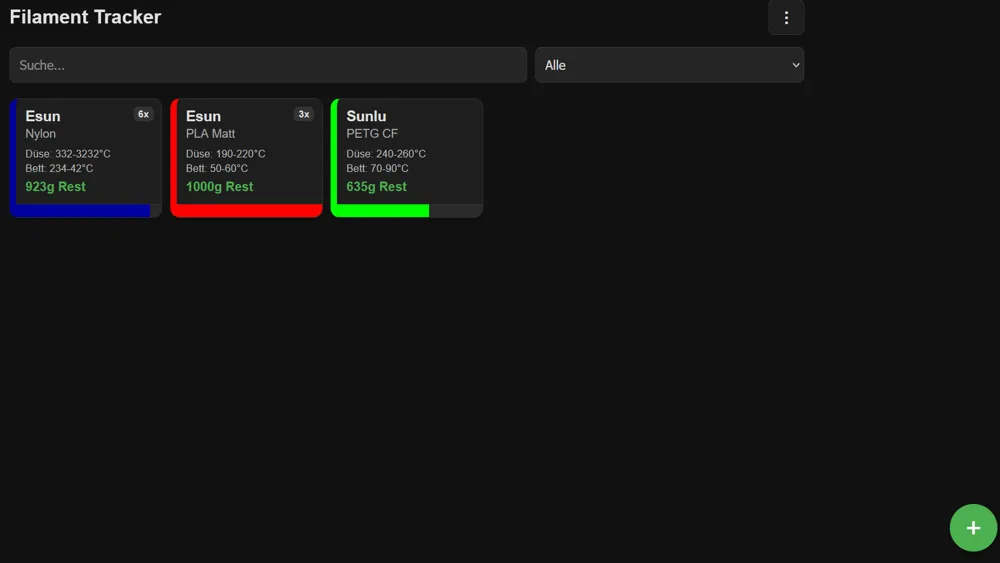The width and height of the screenshot is (1000, 563).
Task: Click the green color stripe on Sunlu card
Action: pos(335,155)
